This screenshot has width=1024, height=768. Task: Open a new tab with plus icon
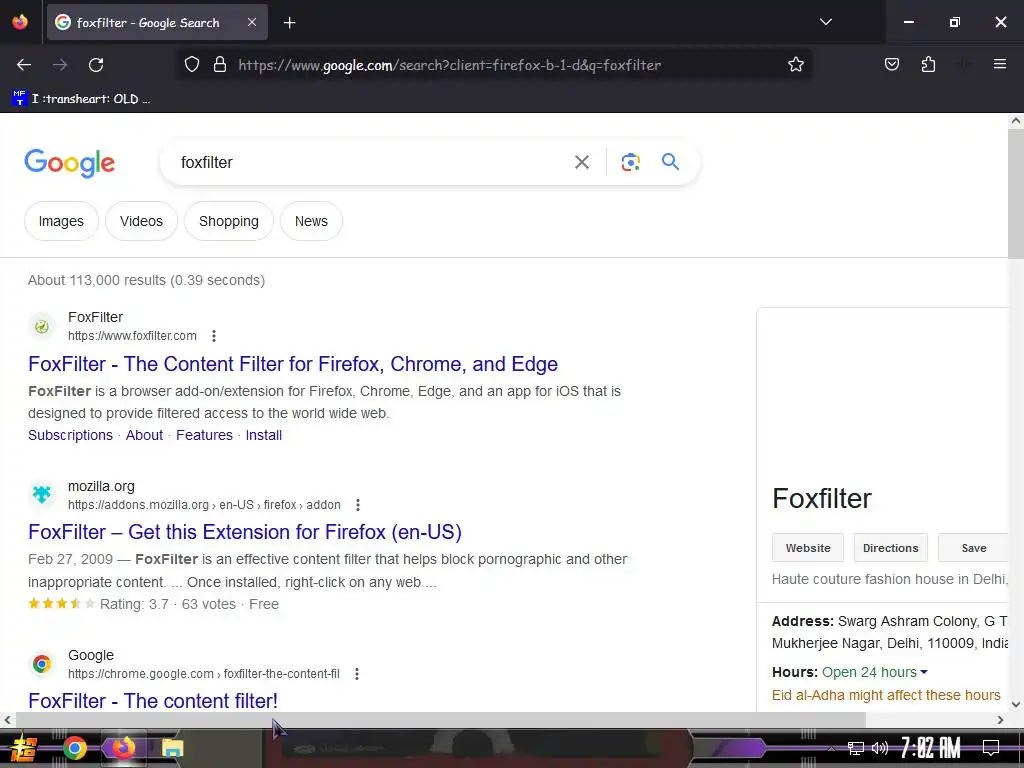(289, 23)
